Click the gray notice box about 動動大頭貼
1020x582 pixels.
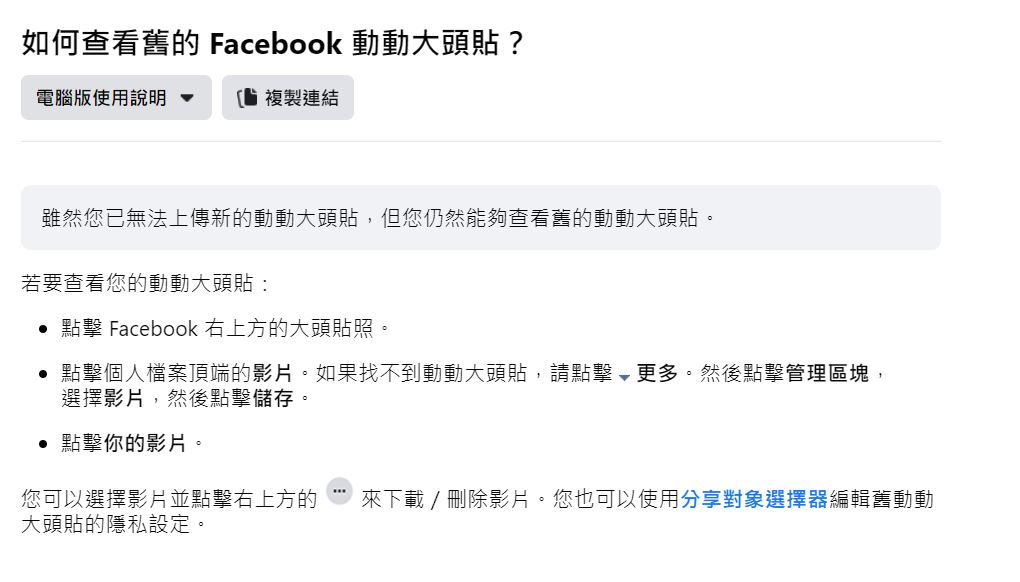coord(480,217)
